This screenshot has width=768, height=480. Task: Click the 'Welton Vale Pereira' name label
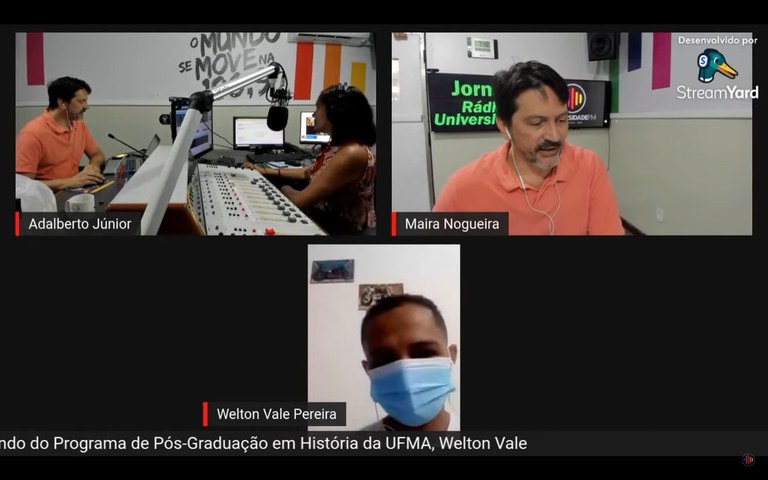(x=274, y=414)
